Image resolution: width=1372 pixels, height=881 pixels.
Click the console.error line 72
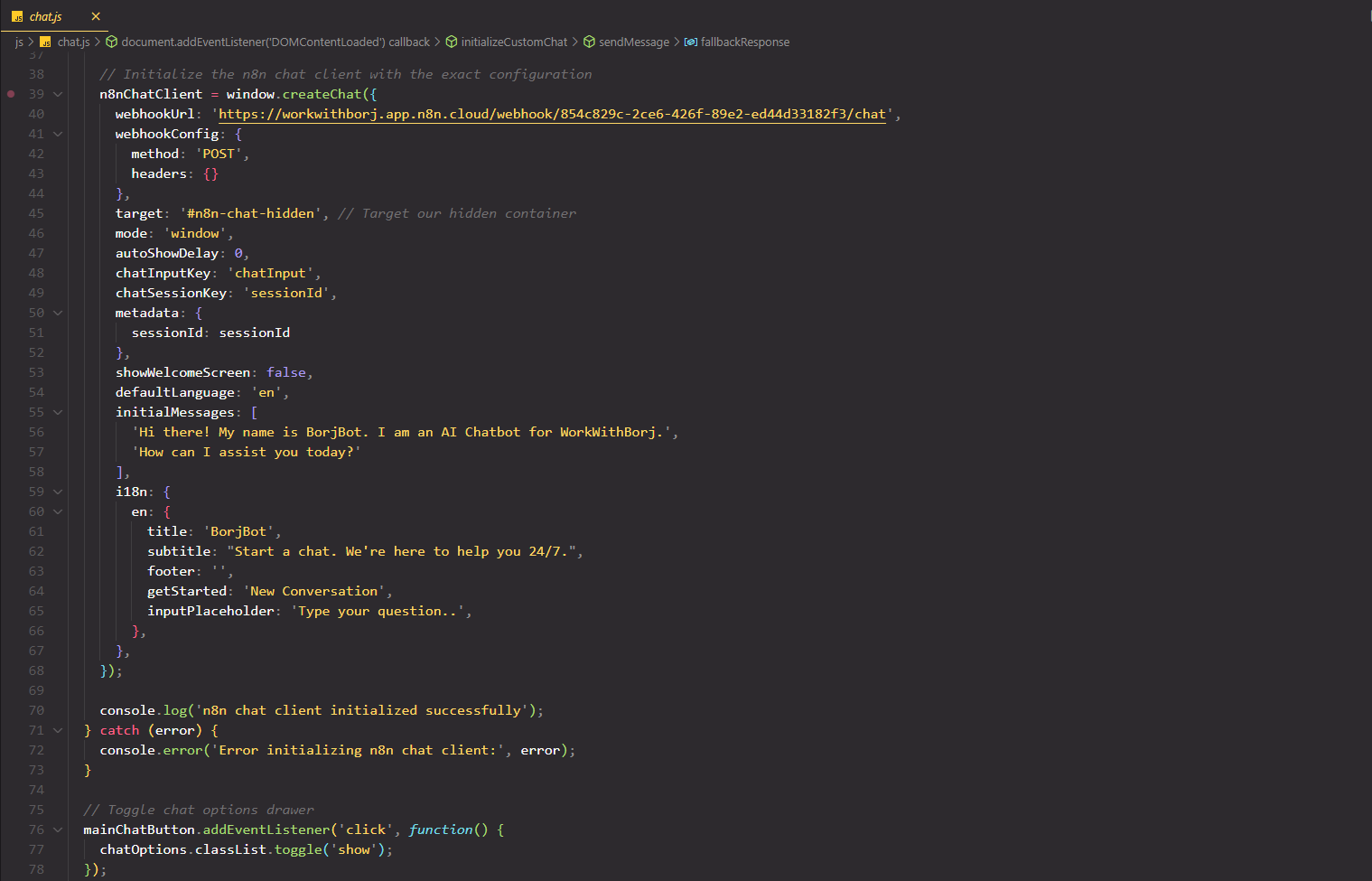(x=337, y=750)
